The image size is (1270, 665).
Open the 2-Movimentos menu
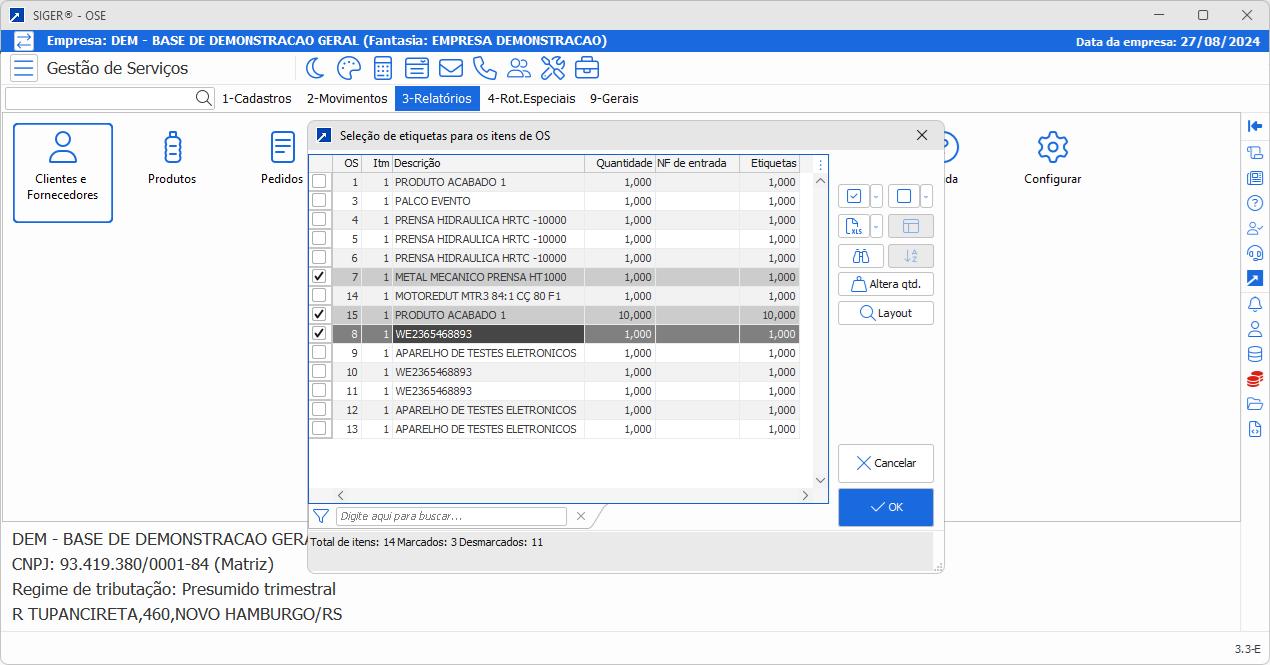[346, 99]
